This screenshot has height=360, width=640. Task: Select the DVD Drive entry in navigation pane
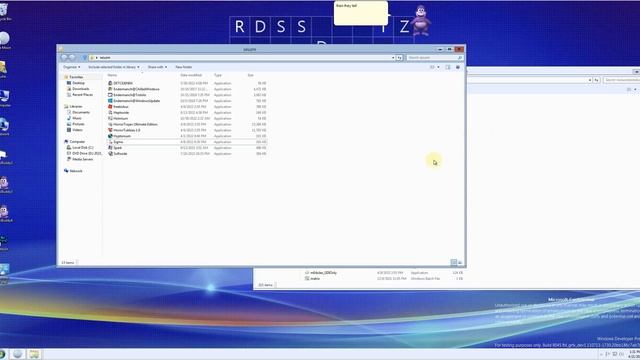[87, 153]
